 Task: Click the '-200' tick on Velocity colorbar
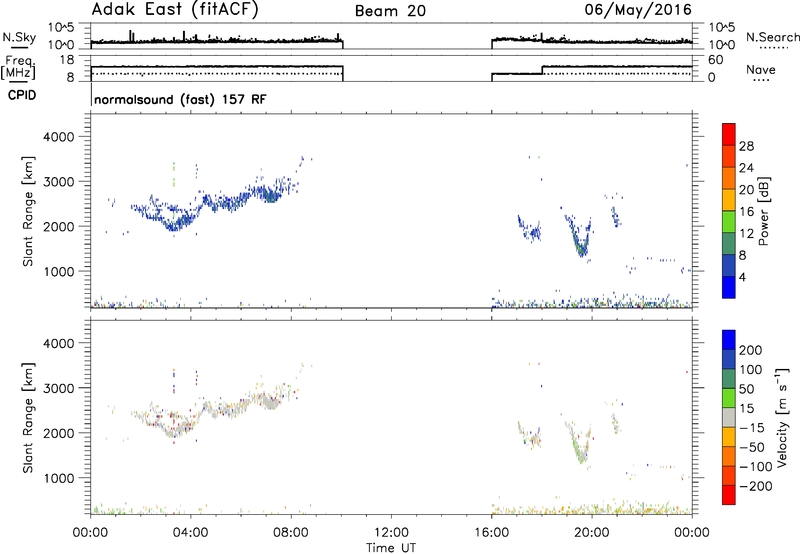click(x=754, y=486)
